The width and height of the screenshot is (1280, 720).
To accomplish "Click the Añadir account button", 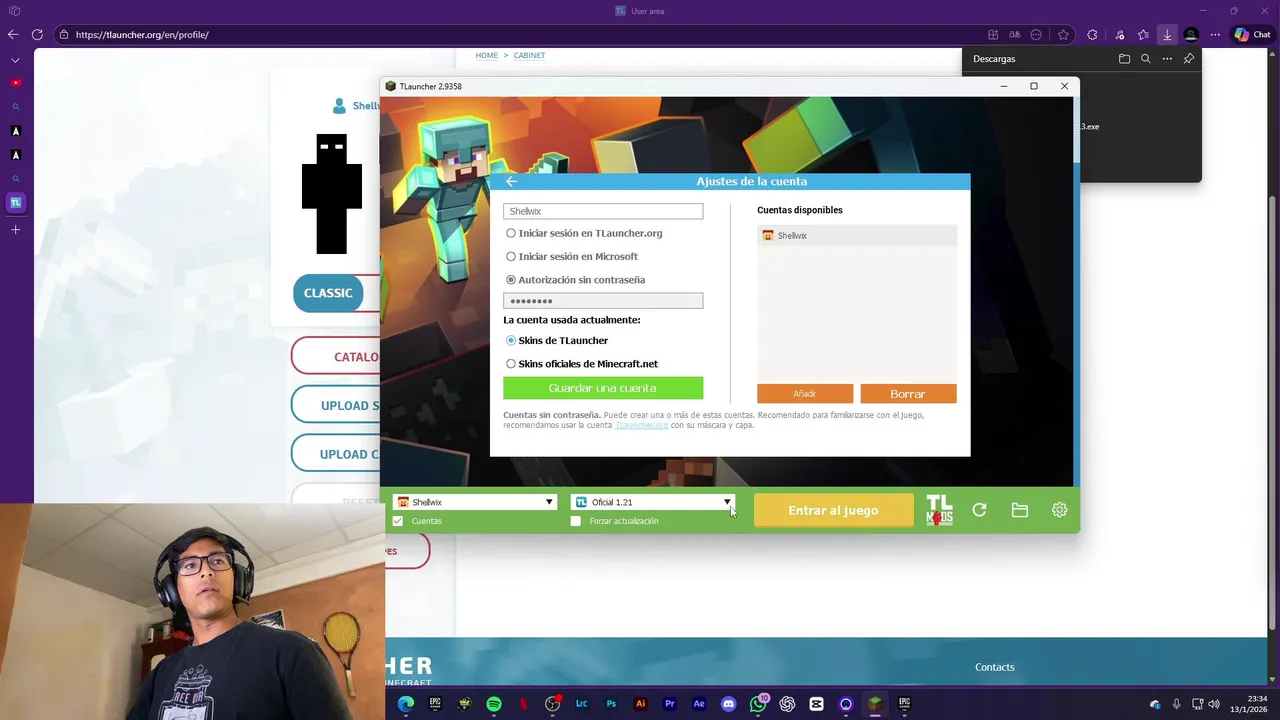I will 805,394.
